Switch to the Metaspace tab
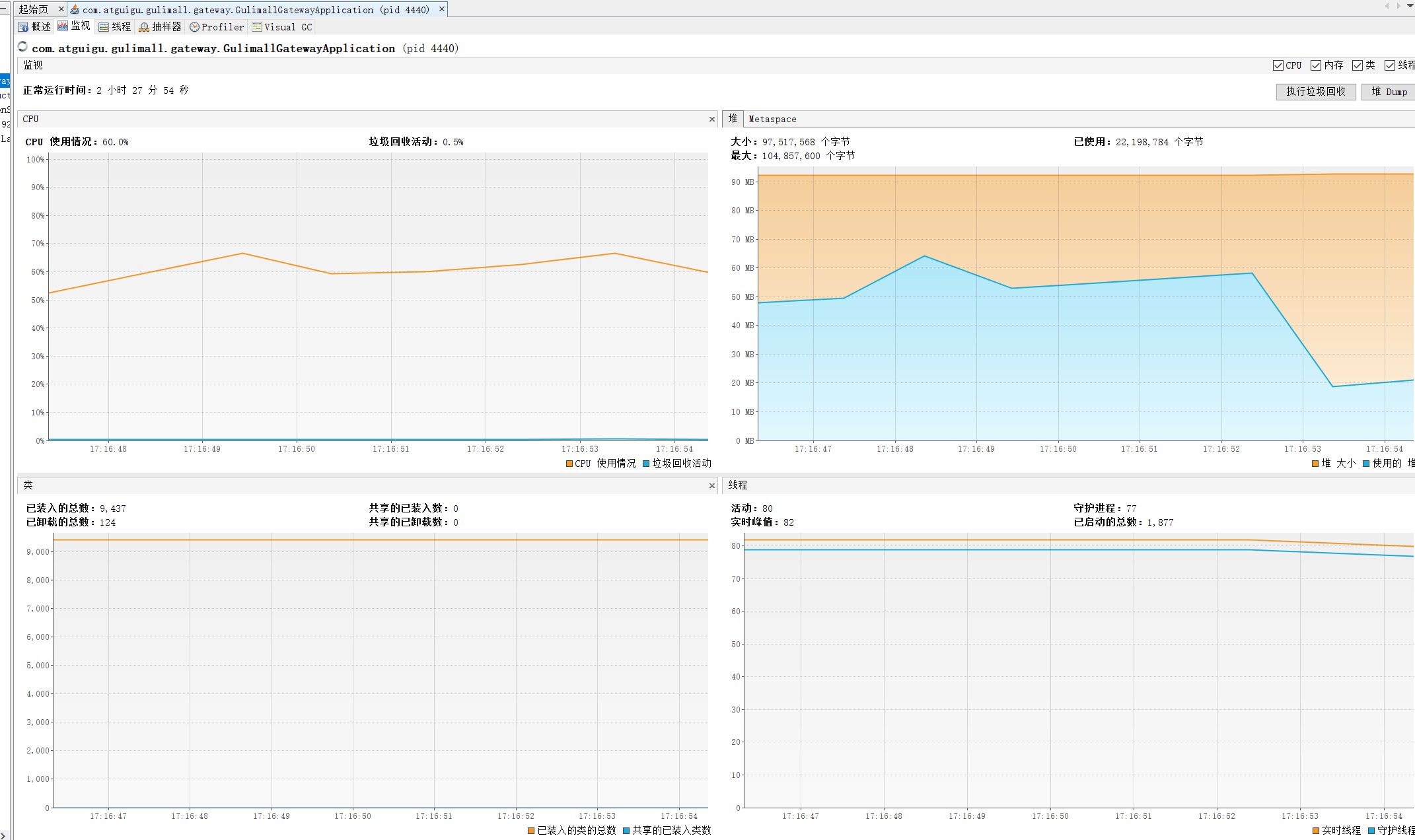 click(x=772, y=120)
